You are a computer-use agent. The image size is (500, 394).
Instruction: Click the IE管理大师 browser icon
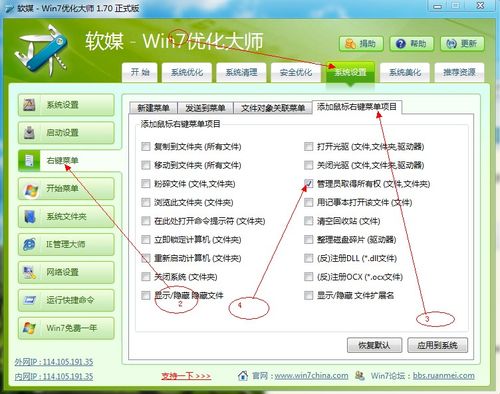tap(29, 244)
